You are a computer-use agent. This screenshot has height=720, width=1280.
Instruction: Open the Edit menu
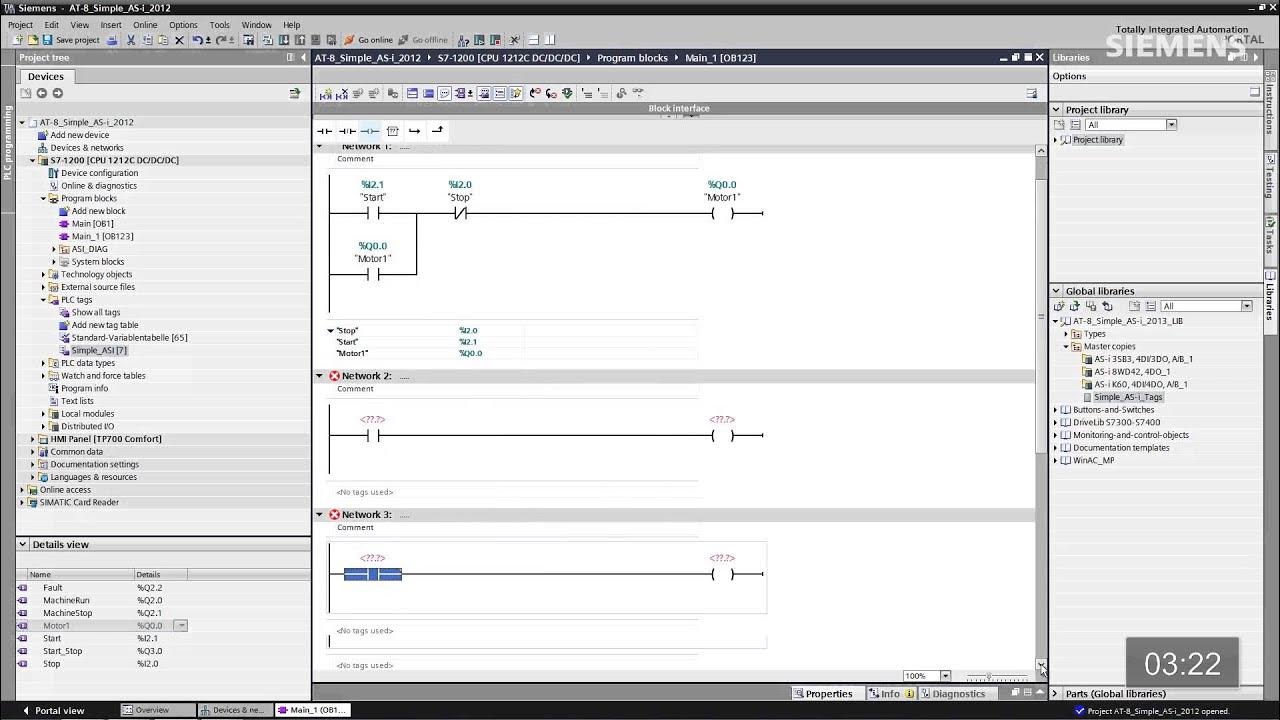point(51,25)
